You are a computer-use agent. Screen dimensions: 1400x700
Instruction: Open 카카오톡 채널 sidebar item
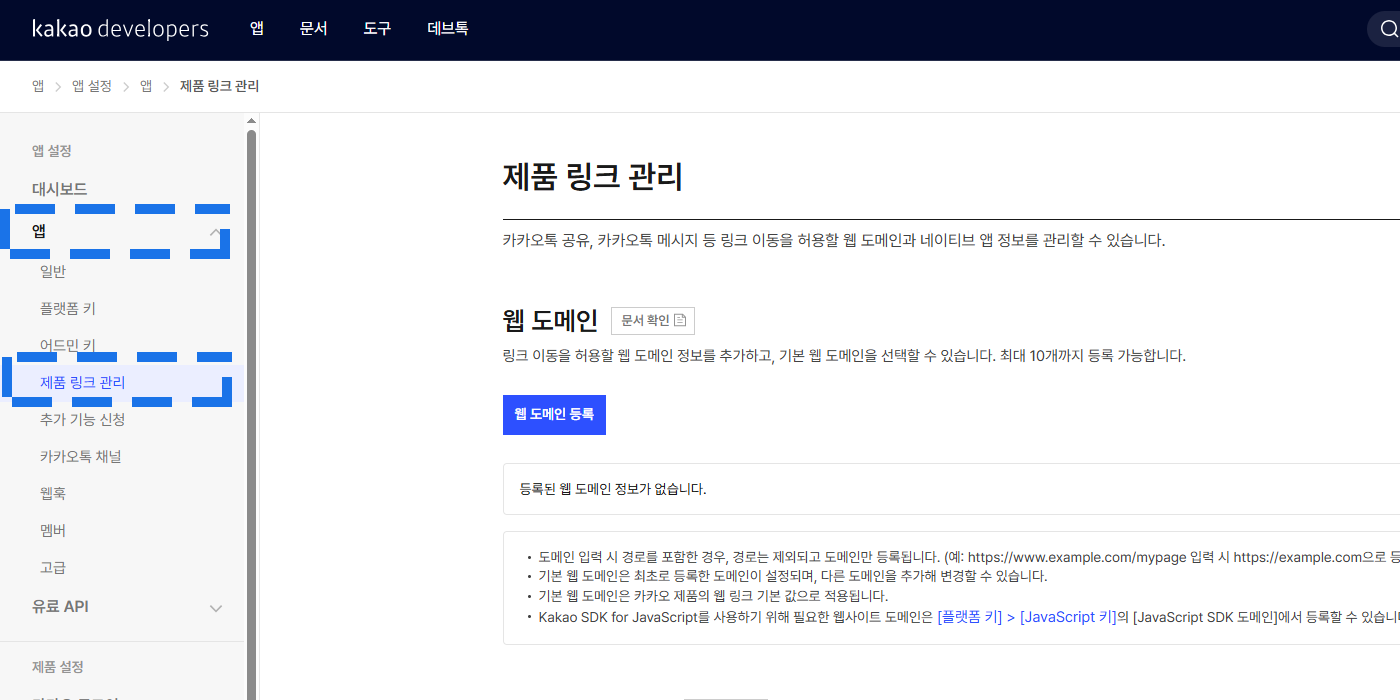point(80,457)
